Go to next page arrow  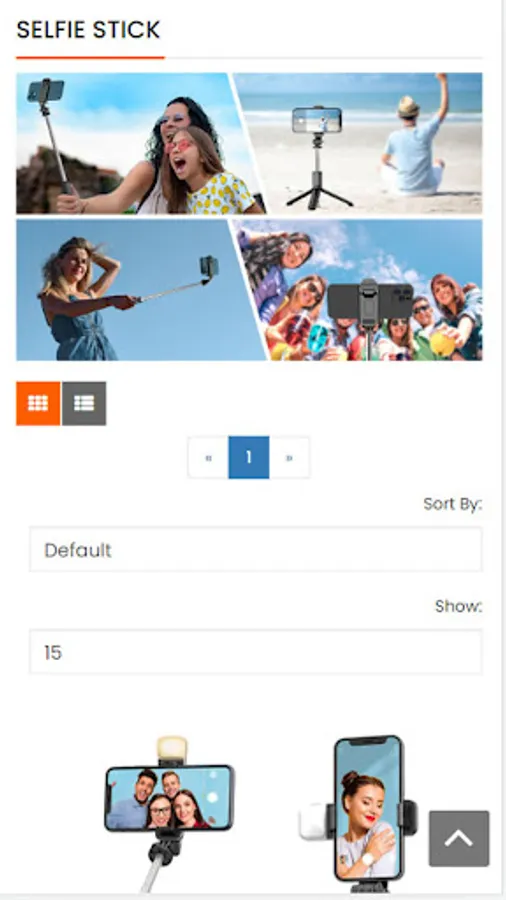289,457
